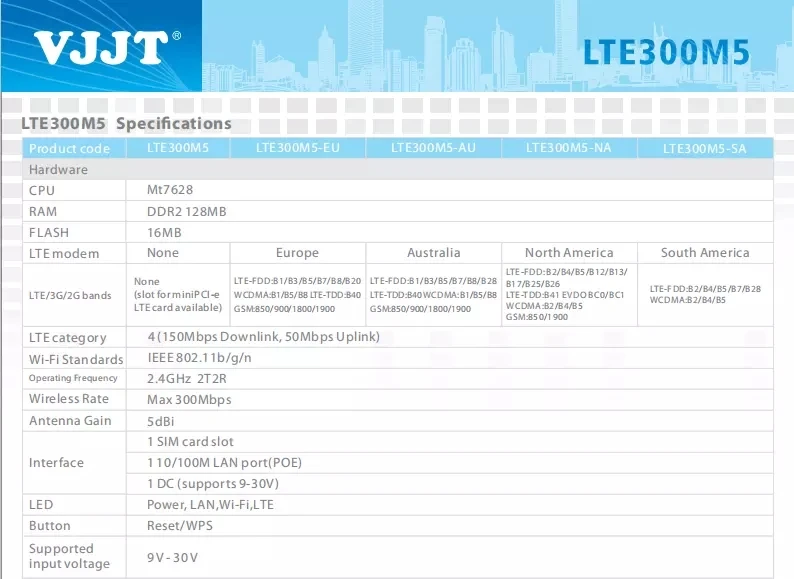Select '4 (150Mbps Downlink, 50Mbps Uplink)' value
The image size is (794, 579).
(x=263, y=337)
